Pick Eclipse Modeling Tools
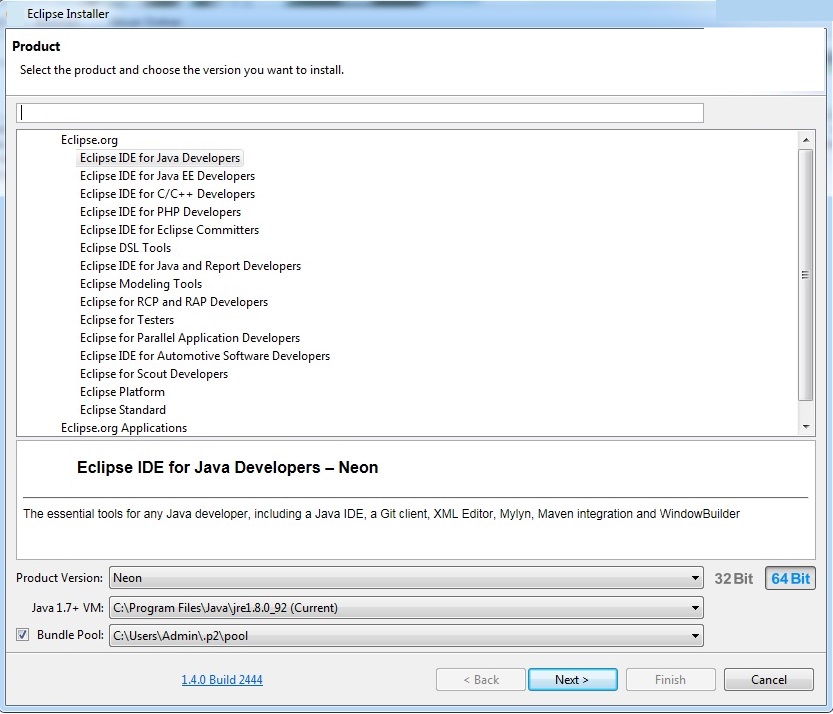The width and height of the screenshot is (833, 714). 141,284
